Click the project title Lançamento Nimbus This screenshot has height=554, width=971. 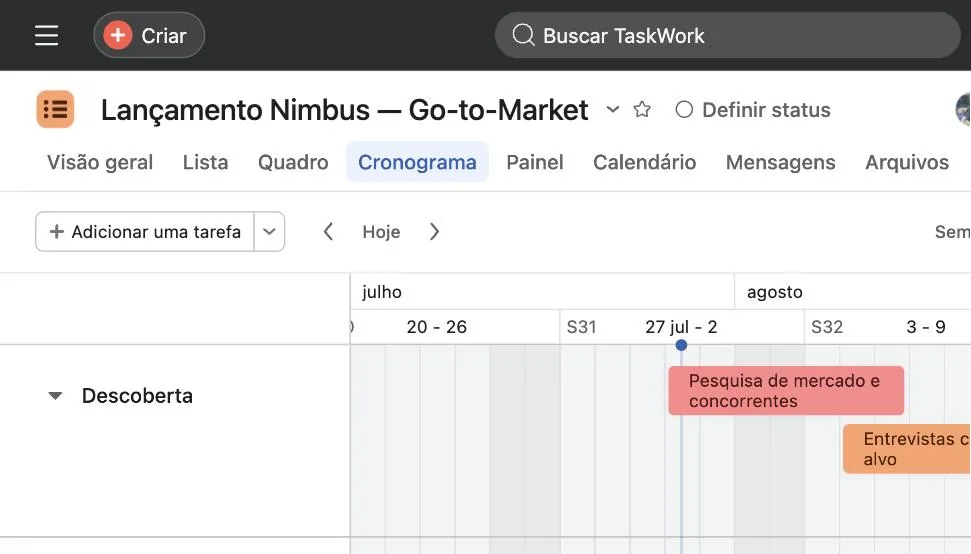(344, 110)
